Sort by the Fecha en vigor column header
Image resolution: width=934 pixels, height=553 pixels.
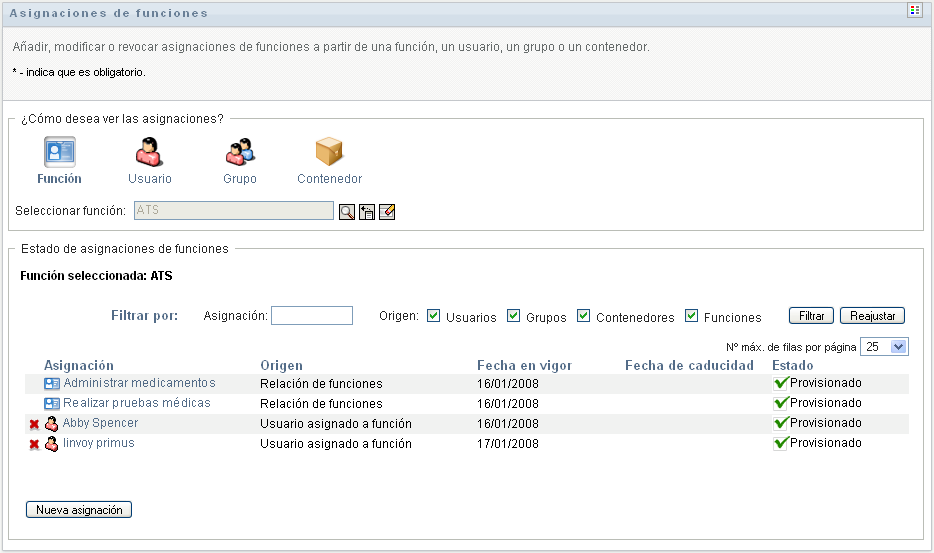[x=524, y=365]
